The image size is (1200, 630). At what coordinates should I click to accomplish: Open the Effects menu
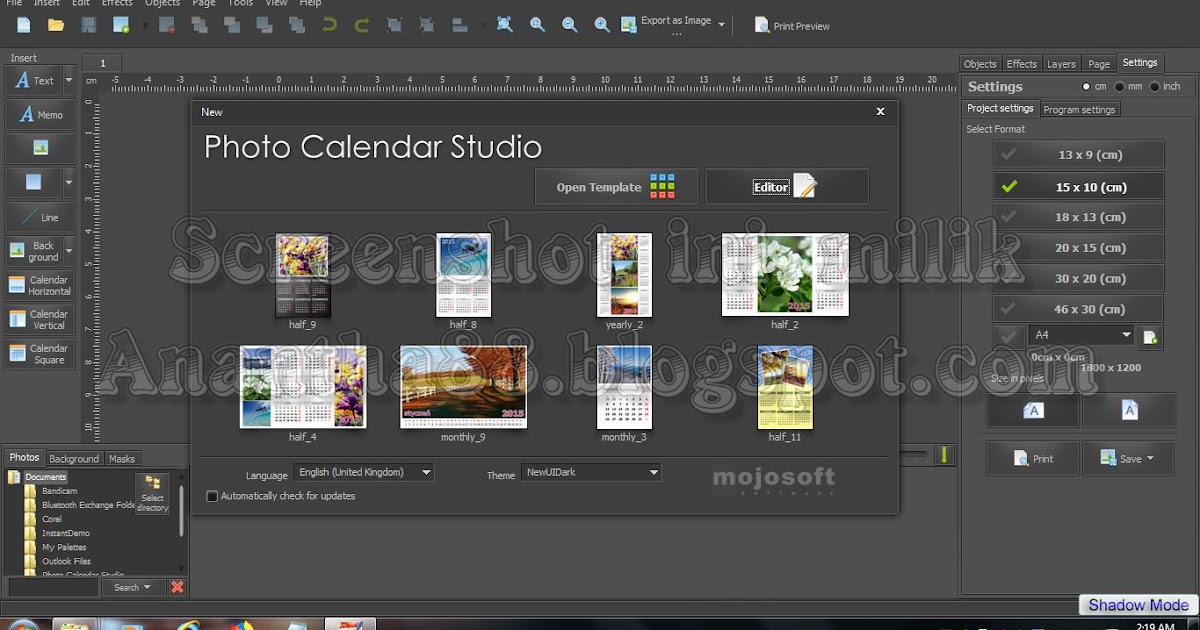click(116, 4)
